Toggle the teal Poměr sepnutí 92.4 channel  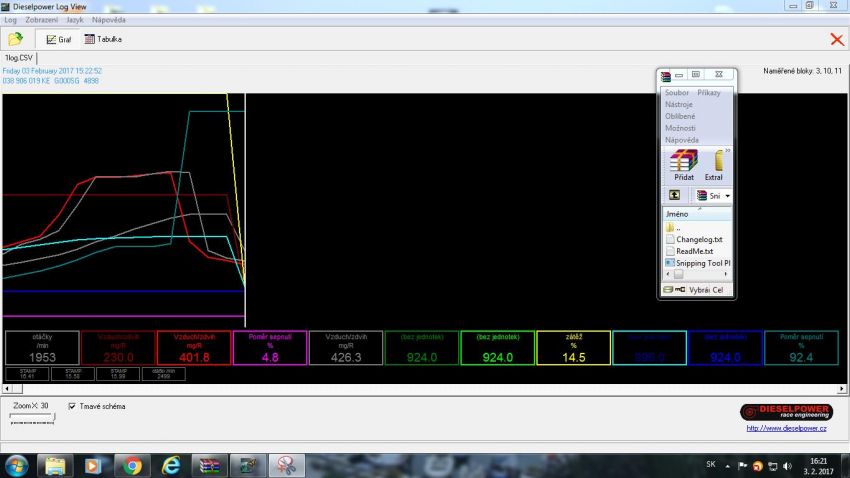pyautogui.click(x=801, y=348)
